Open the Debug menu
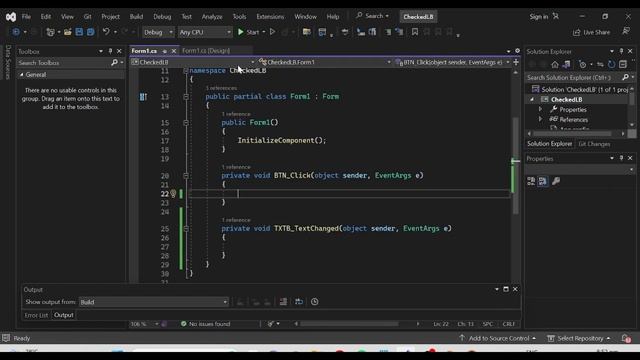The image size is (640, 360). tap(162, 17)
